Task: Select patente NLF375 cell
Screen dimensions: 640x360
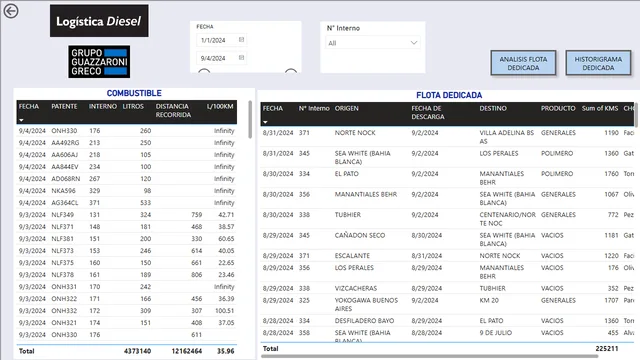Action: click(x=62, y=263)
